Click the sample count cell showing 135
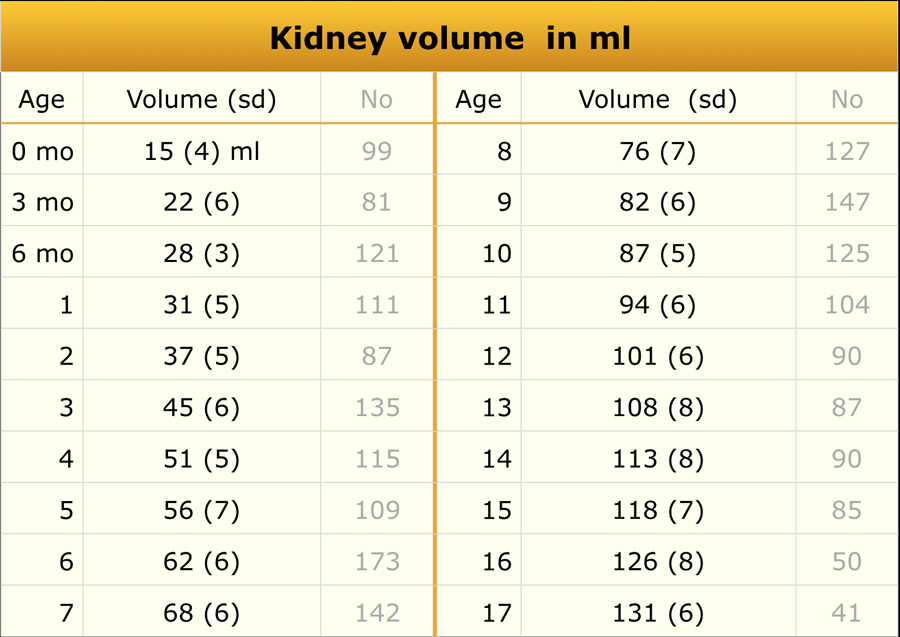Screen dimensions: 900x637 [377, 408]
